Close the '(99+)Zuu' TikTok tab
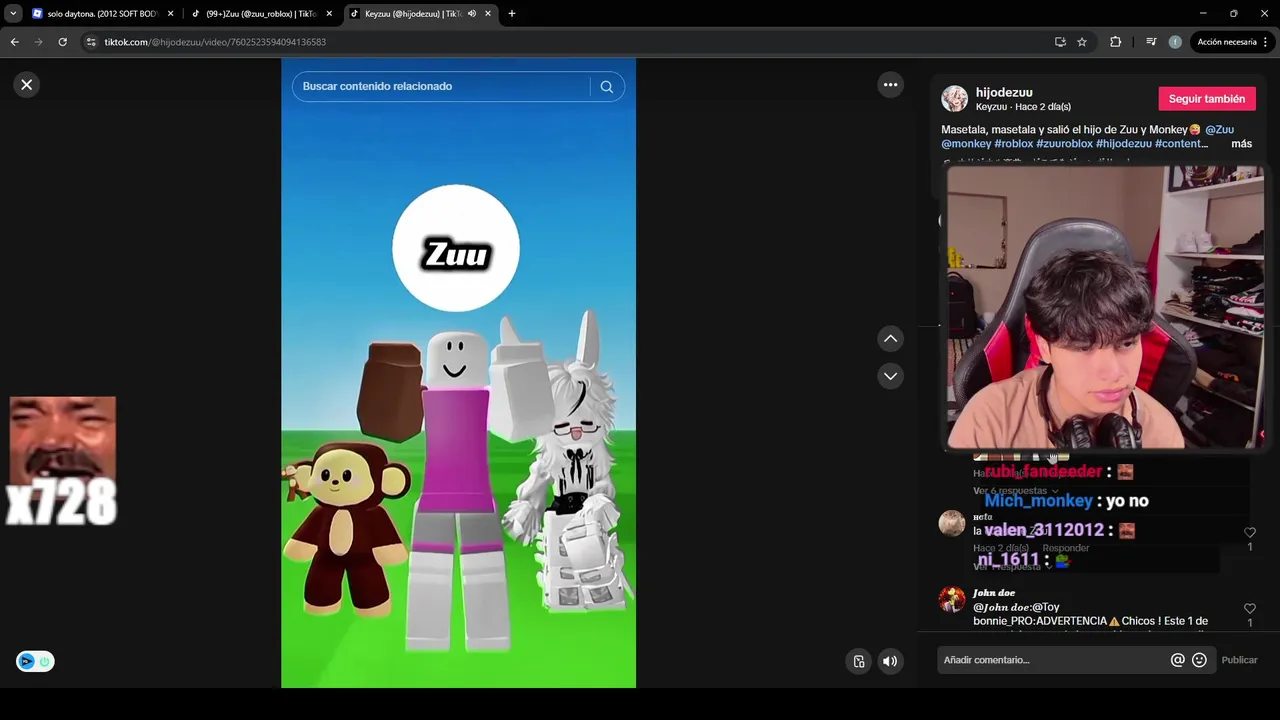The image size is (1280, 720). [329, 14]
